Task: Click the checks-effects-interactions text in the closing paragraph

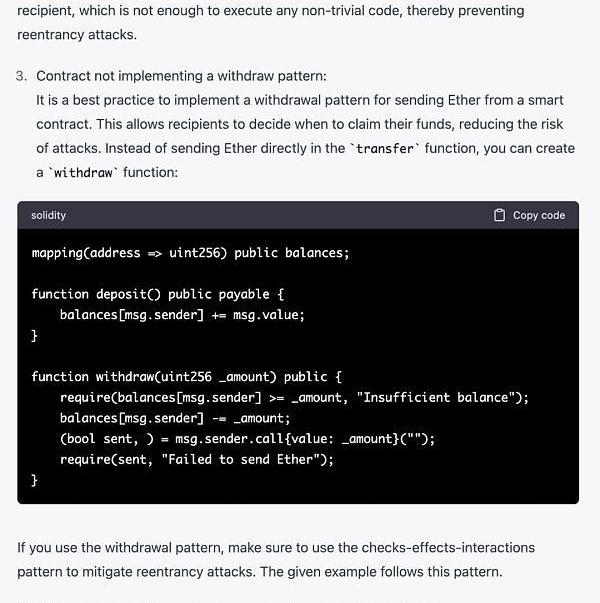Action: point(448,548)
